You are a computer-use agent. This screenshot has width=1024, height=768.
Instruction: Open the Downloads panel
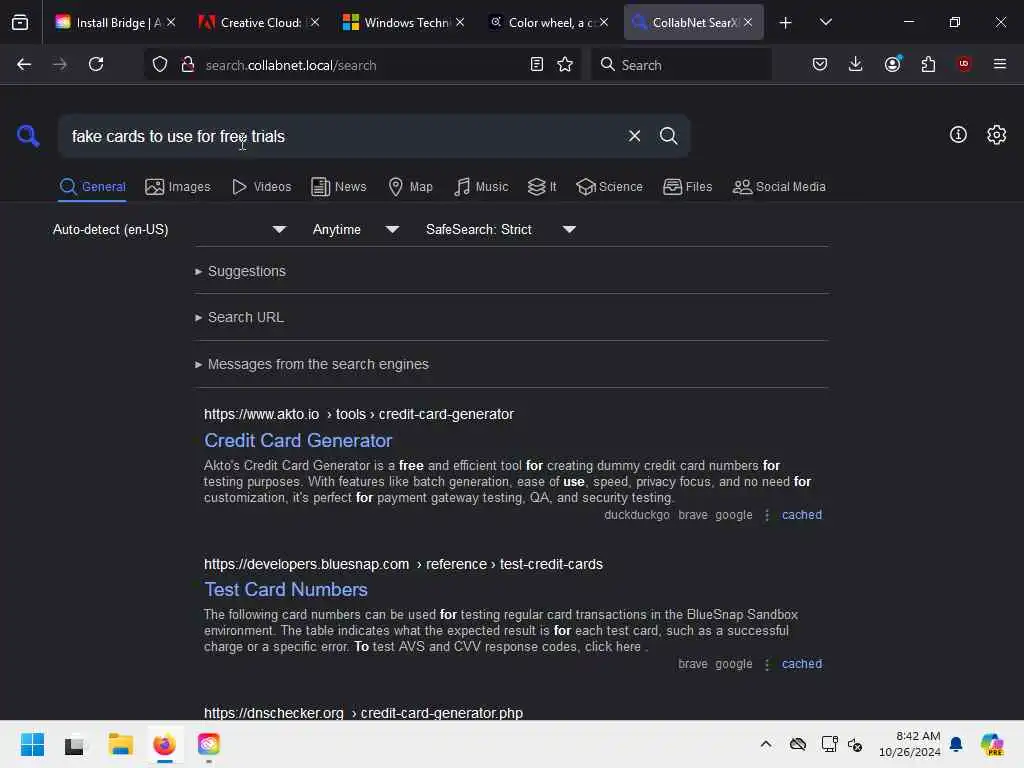pyautogui.click(x=855, y=64)
